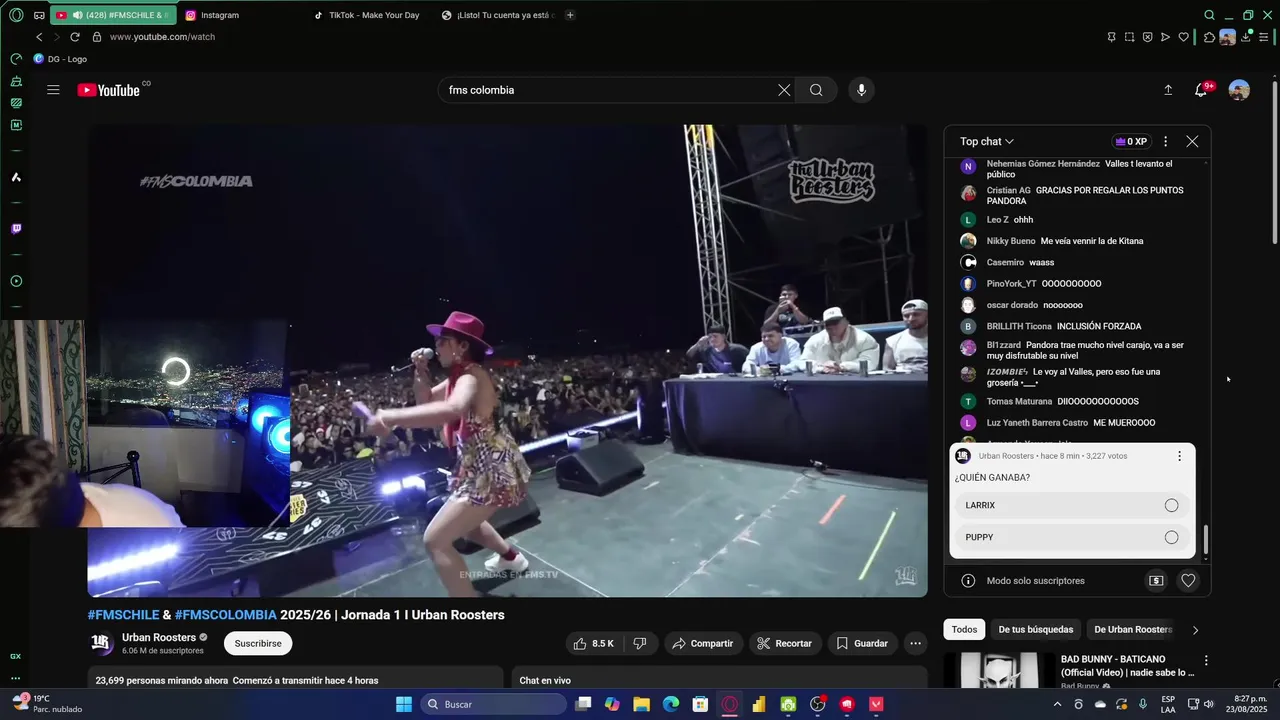1280x720 pixels.
Task: Open YouTube account avatar menu
Action: [1239, 90]
